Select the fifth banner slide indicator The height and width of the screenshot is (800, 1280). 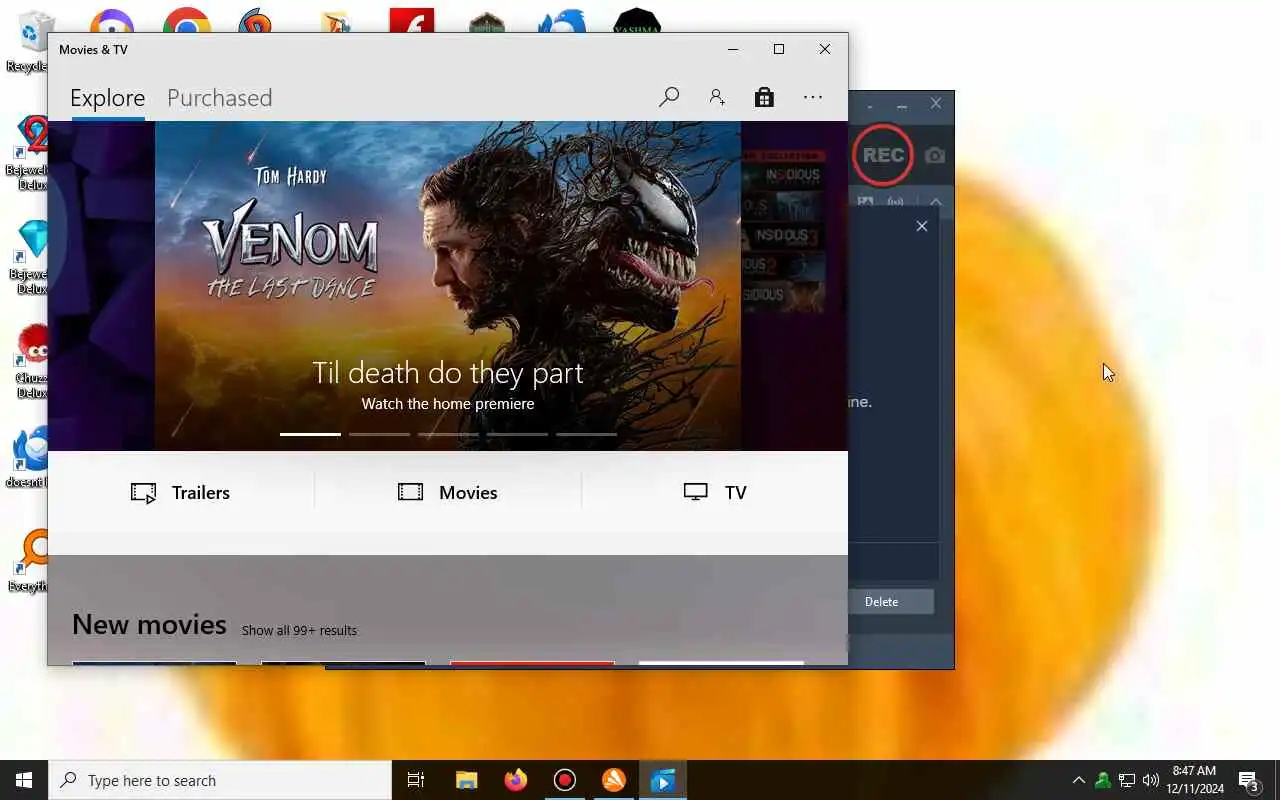tap(586, 434)
